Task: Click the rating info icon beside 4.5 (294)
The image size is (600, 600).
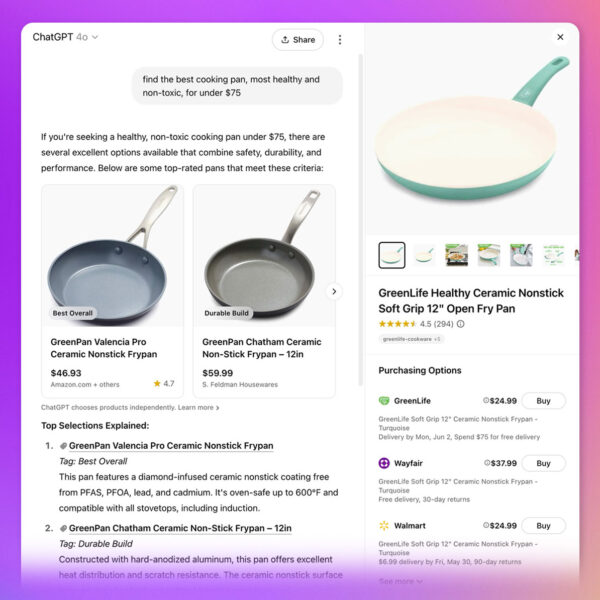Action: click(x=461, y=324)
